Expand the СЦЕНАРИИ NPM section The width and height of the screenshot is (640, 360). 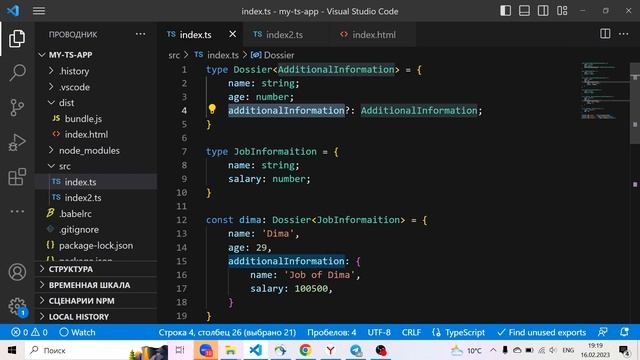(96, 301)
